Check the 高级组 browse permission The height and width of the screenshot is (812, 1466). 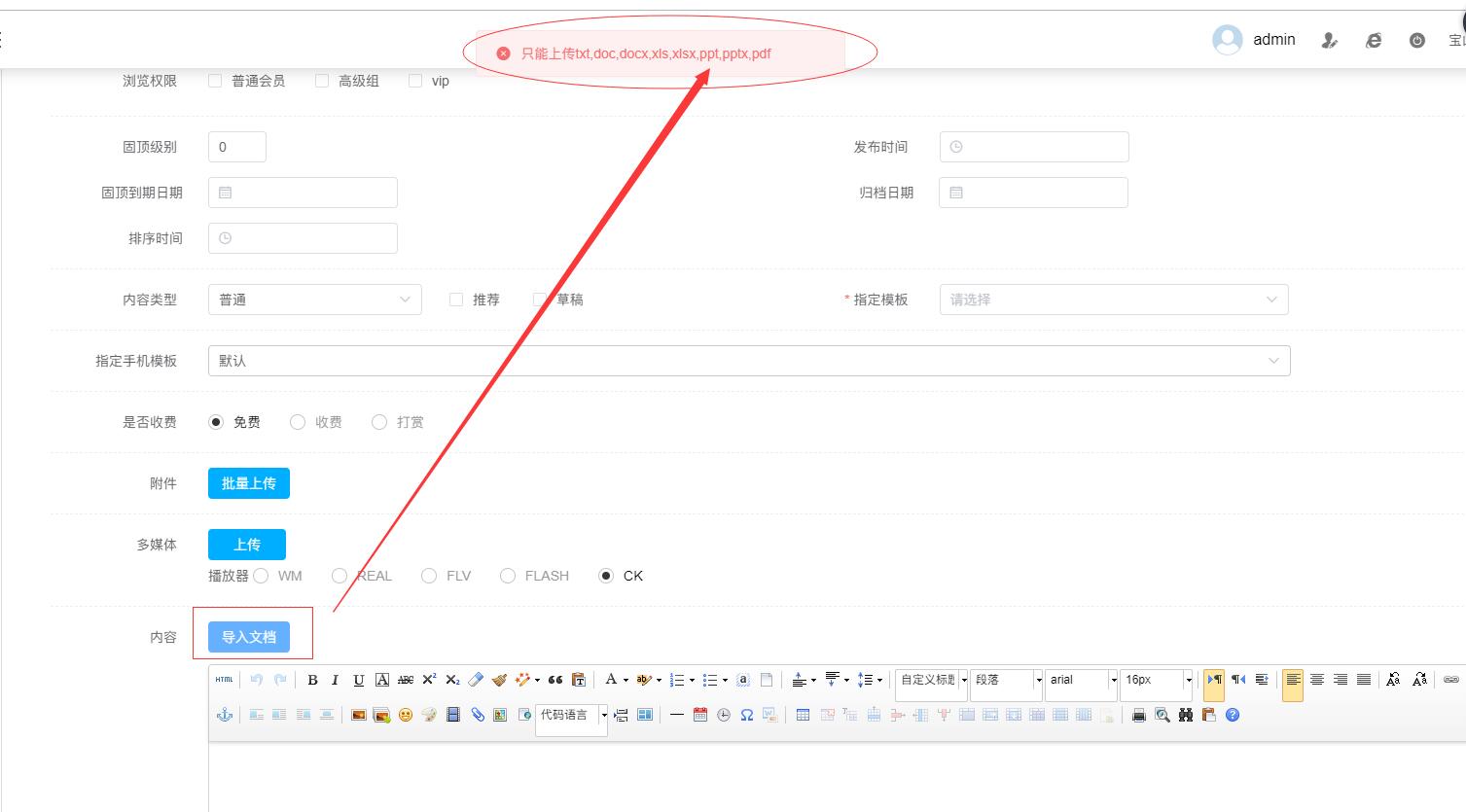(x=322, y=81)
